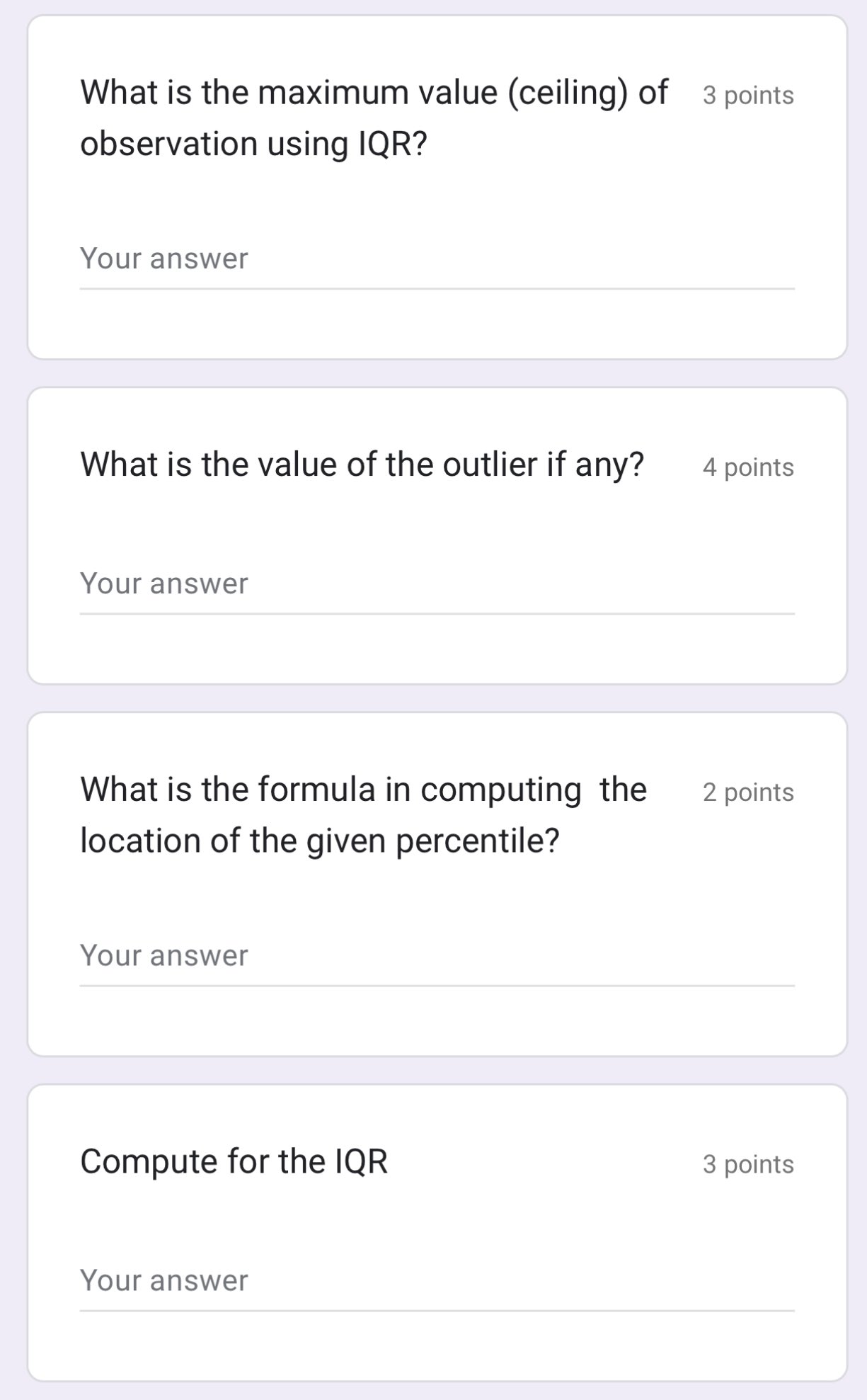Viewport: 867px width, 1400px height.
Task: Click the 3 points label on the first question
Action: pos(748,96)
